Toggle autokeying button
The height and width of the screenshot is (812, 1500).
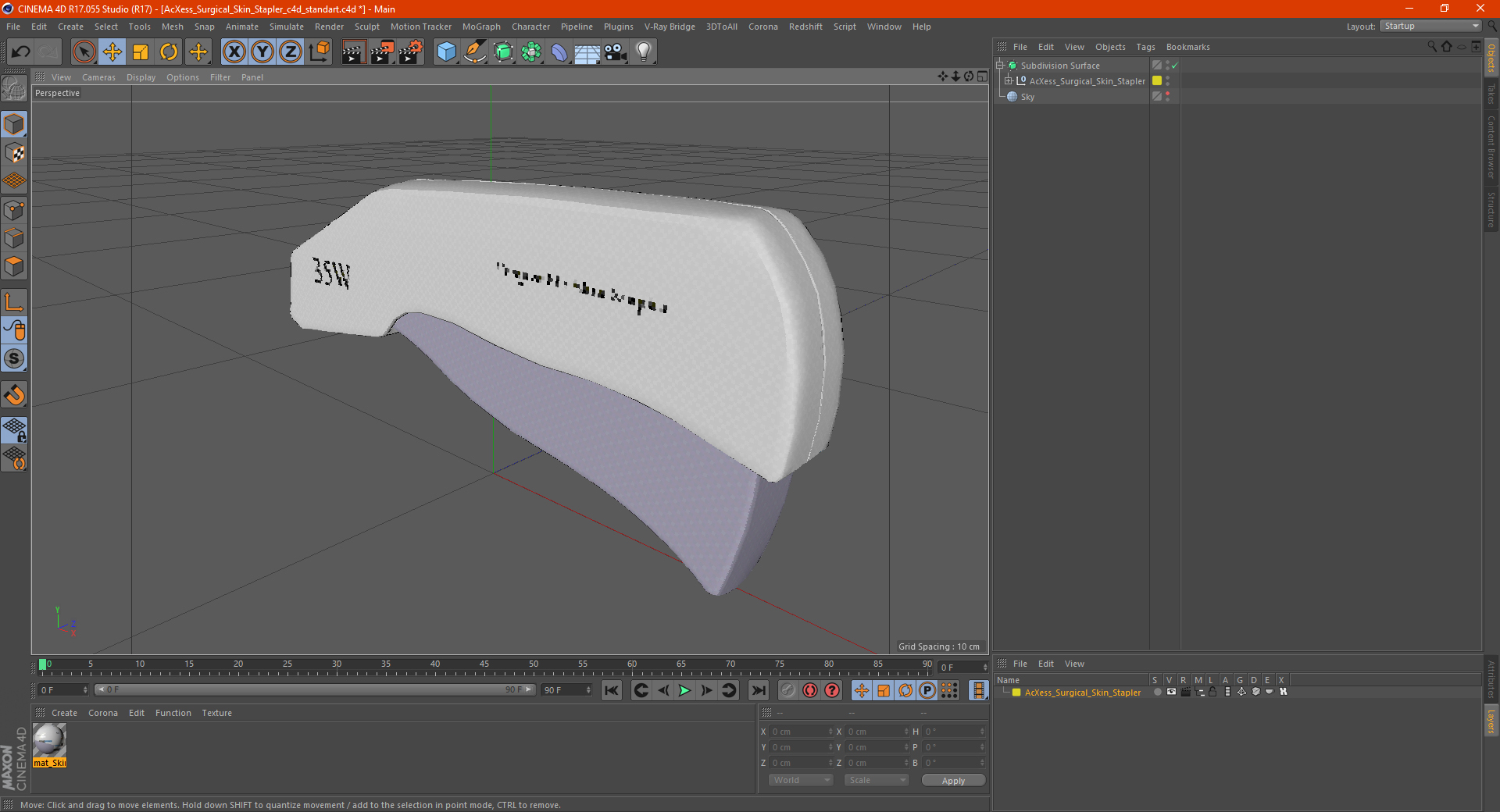point(810,690)
